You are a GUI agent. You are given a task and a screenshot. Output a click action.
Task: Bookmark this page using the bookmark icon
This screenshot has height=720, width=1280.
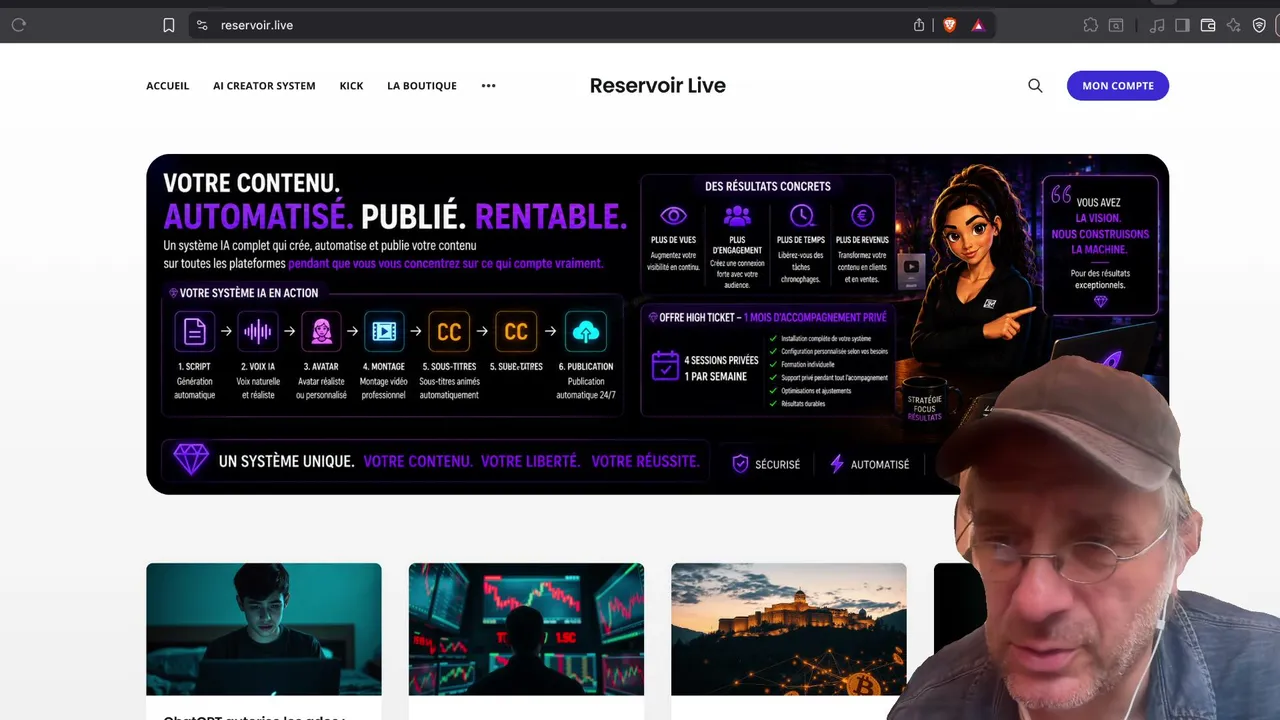coord(169,25)
